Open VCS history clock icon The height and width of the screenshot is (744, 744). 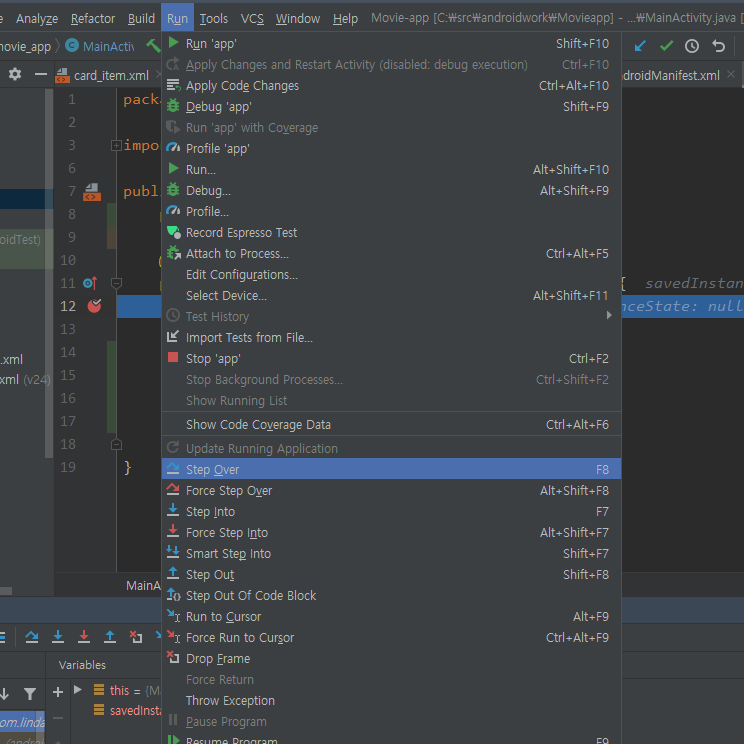[x=692, y=46]
